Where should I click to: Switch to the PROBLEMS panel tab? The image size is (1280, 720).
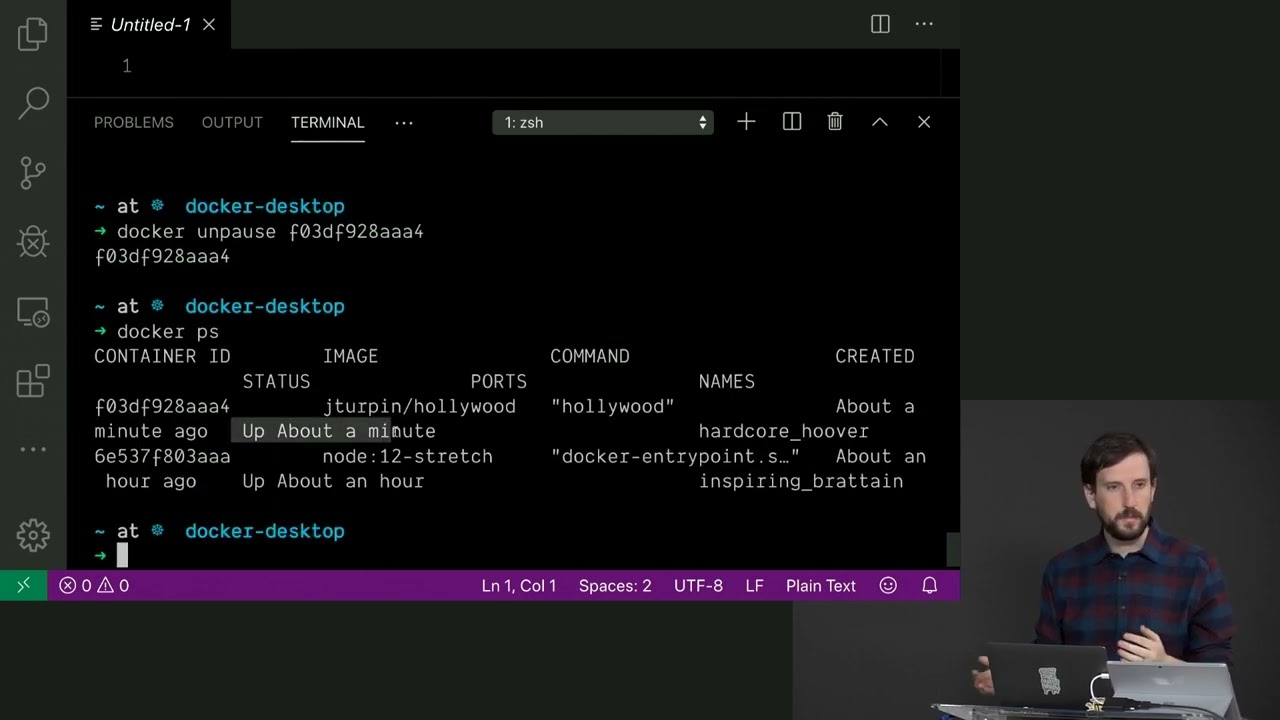(134, 122)
